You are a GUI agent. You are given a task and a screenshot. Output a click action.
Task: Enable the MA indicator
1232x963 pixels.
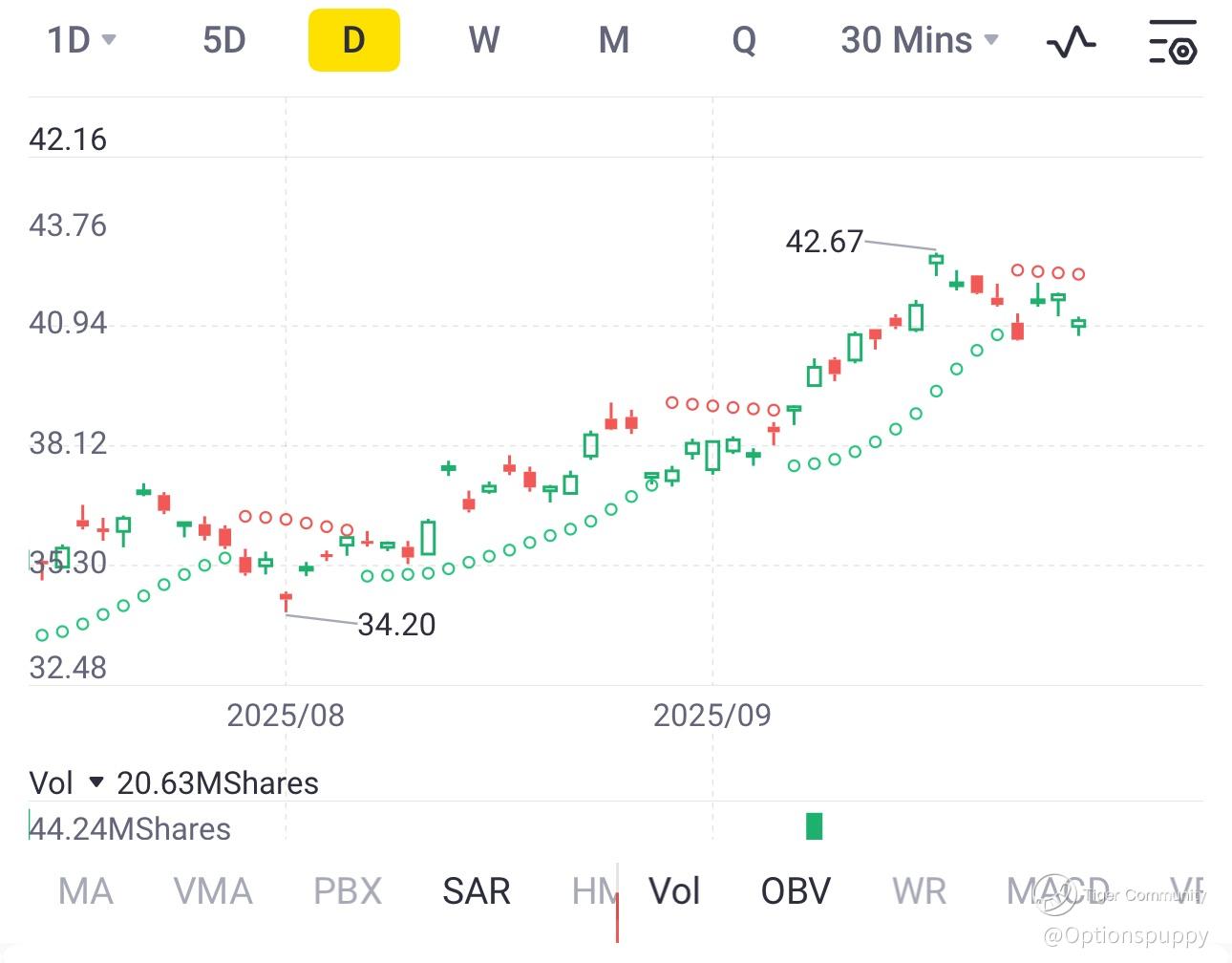[x=86, y=891]
